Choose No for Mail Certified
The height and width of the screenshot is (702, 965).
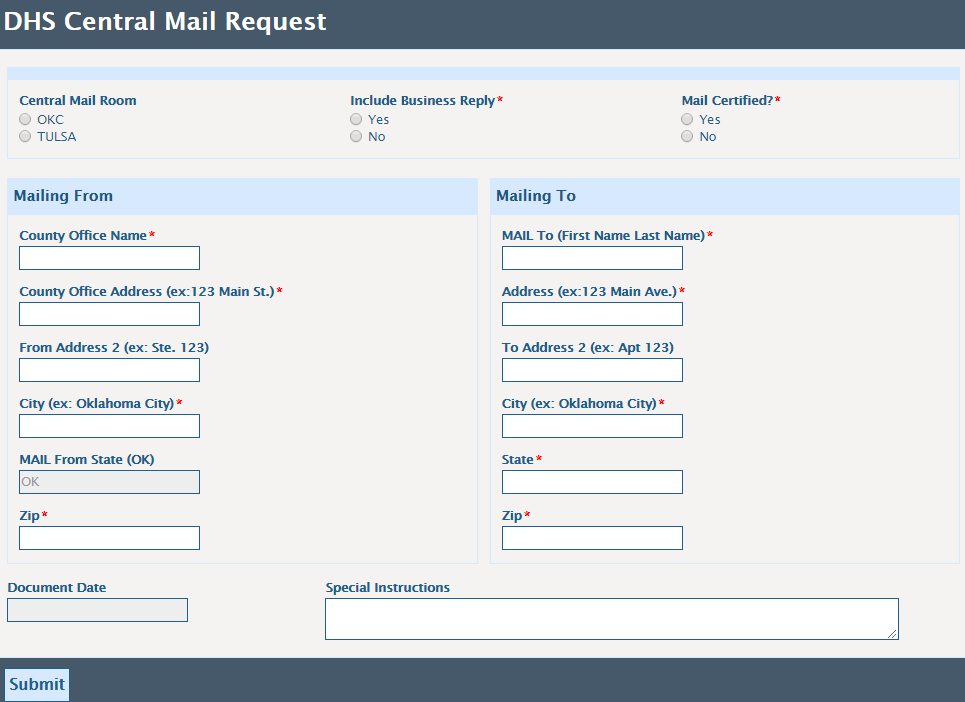(x=687, y=136)
